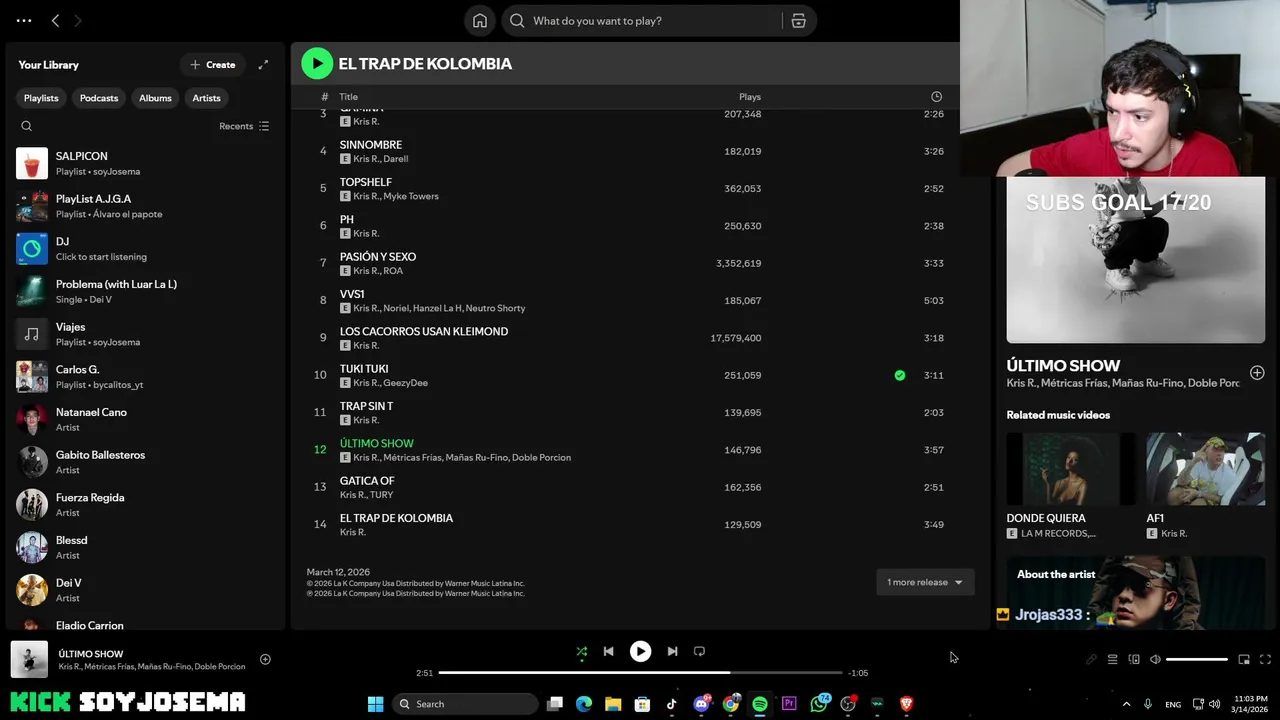Filter library by Albums
1280x720 pixels.
[x=155, y=98]
